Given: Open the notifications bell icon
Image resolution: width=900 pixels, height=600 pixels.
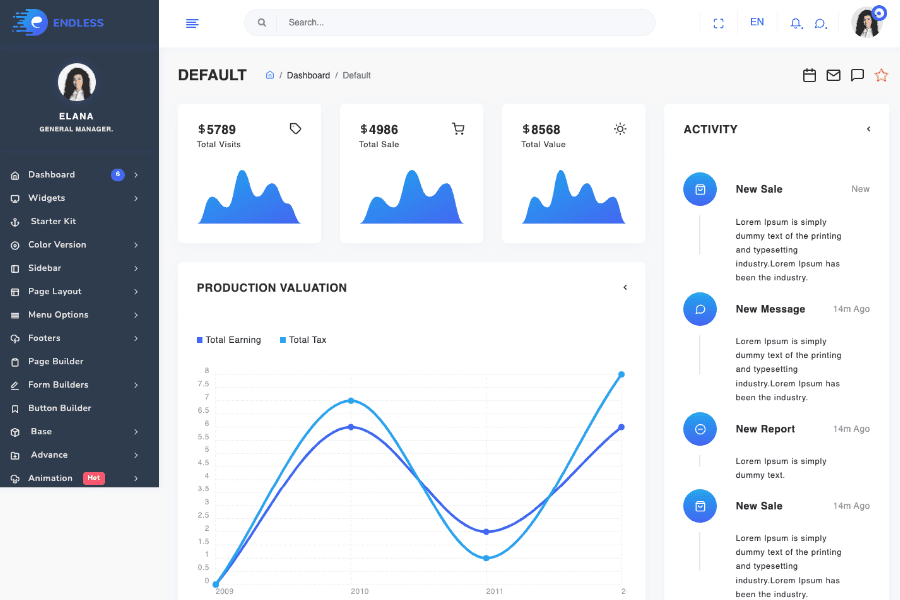Looking at the screenshot, I should click(x=795, y=22).
